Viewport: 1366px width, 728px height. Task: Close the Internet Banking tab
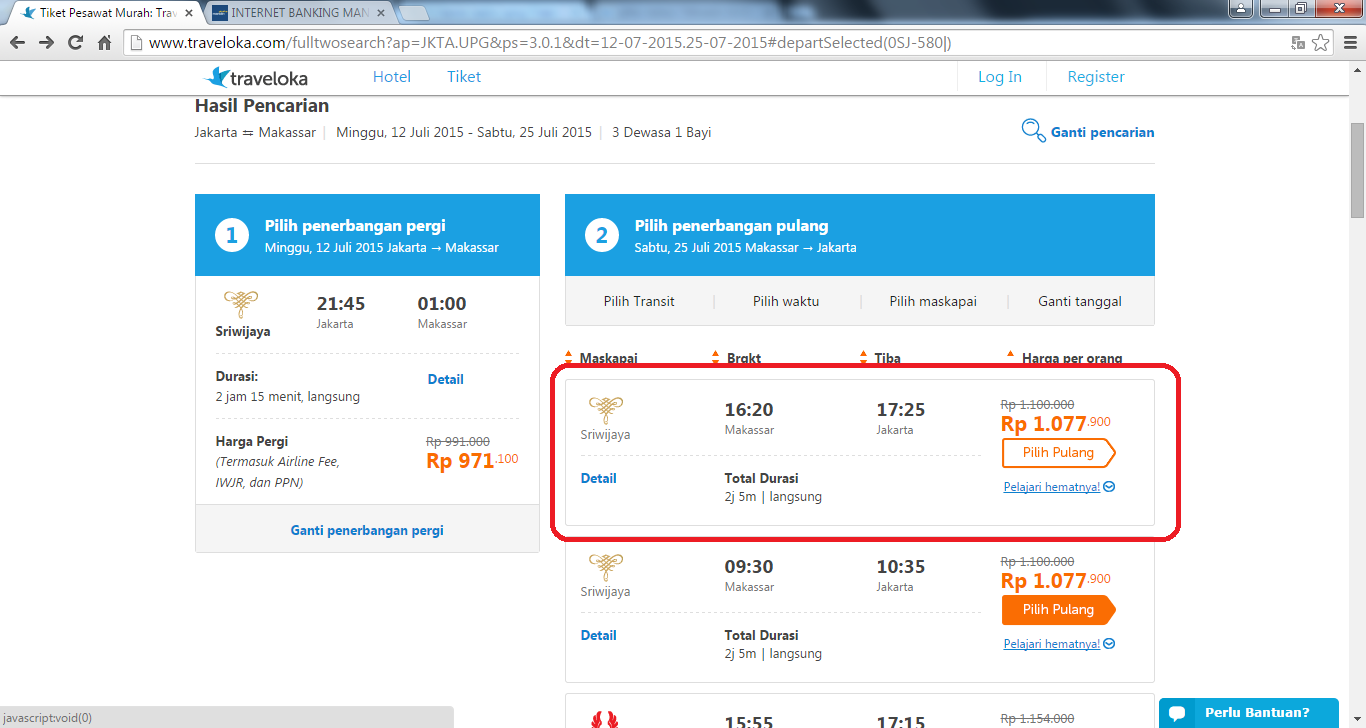[379, 13]
